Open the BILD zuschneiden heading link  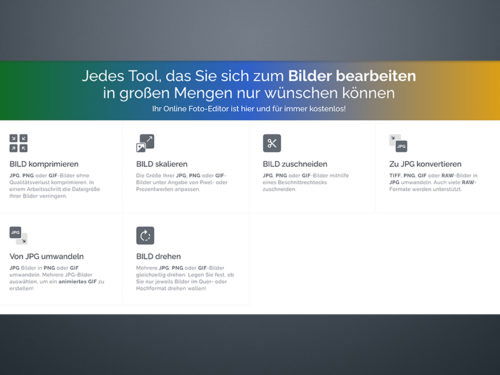(x=295, y=164)
